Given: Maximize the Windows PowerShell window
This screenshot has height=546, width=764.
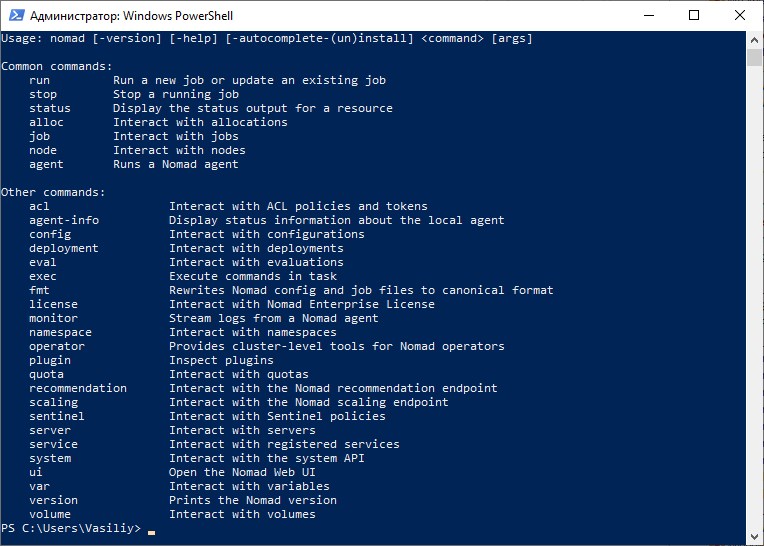Looking at the screenshot, I should pos(695,15).
